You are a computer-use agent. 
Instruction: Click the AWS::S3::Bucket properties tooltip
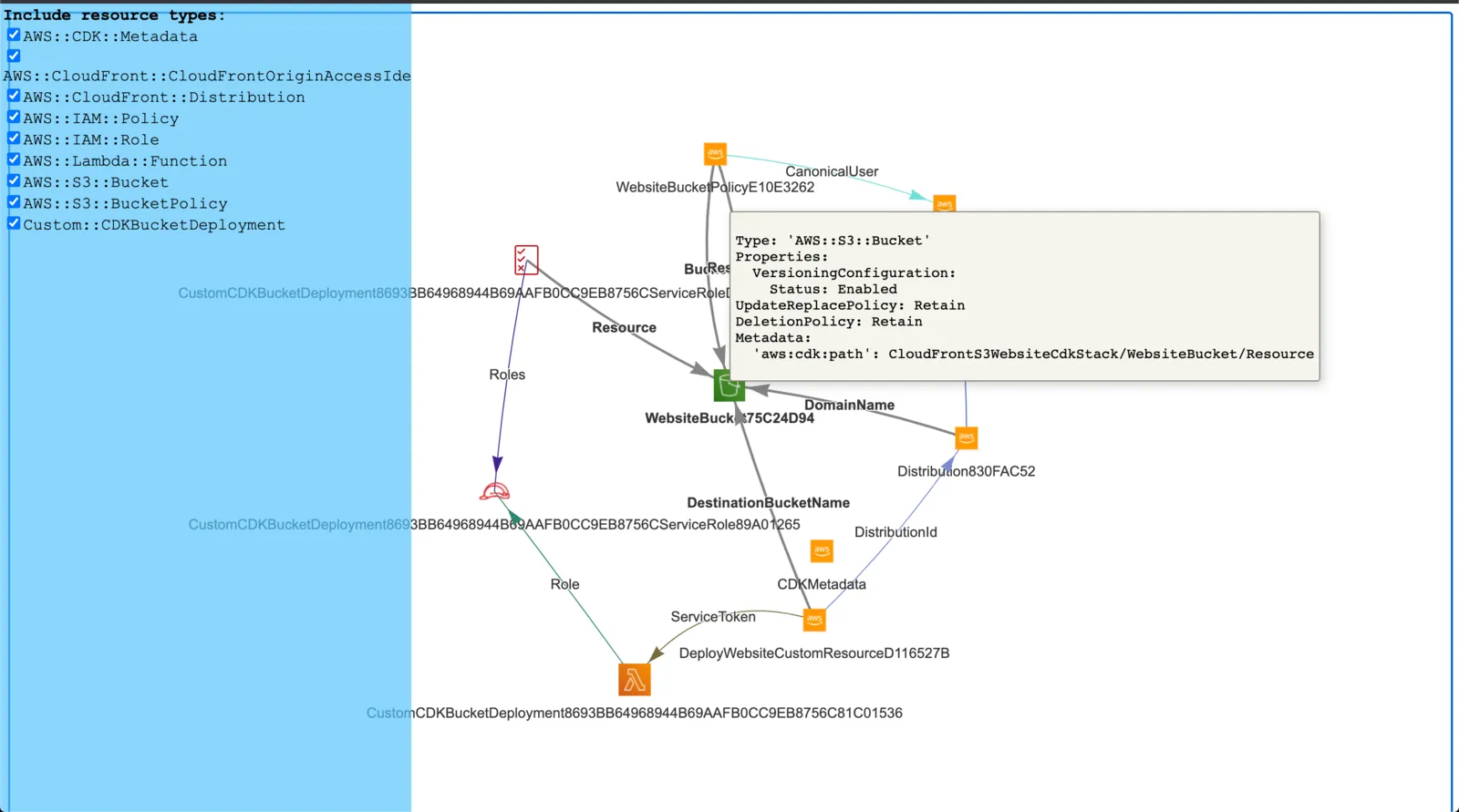[1025, 296]
